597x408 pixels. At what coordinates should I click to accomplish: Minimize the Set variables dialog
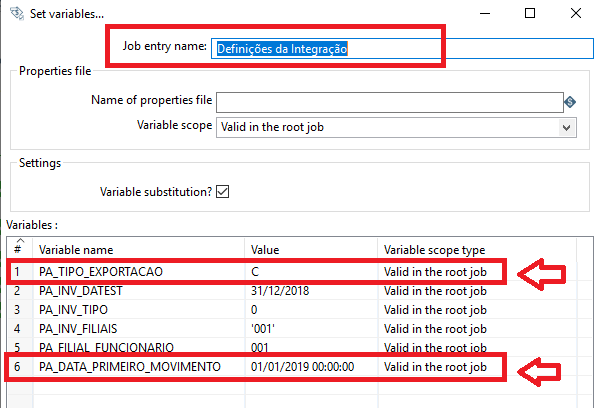point(485,13)
